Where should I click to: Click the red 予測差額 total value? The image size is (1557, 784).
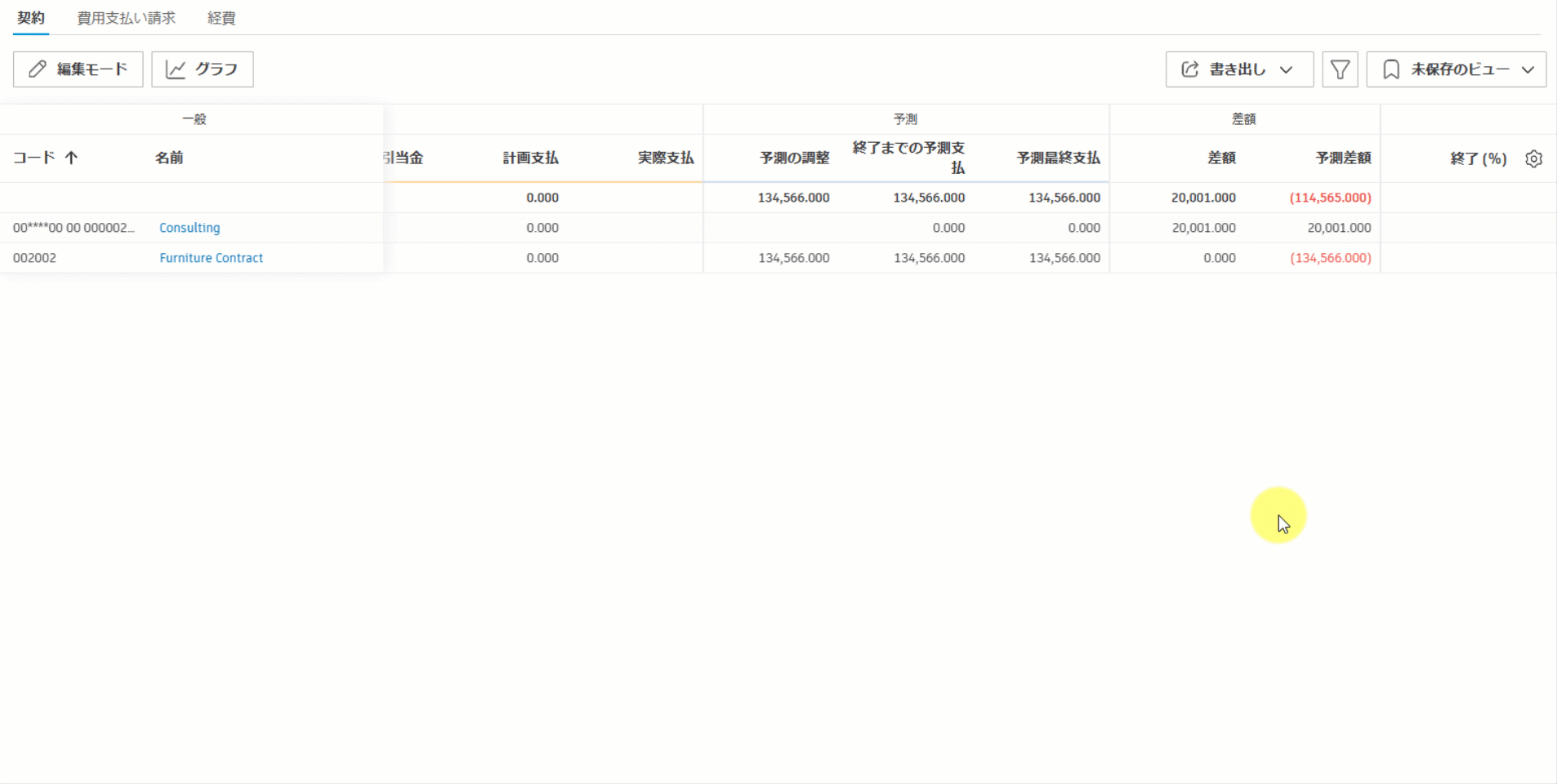click(x=1332, y=197)
